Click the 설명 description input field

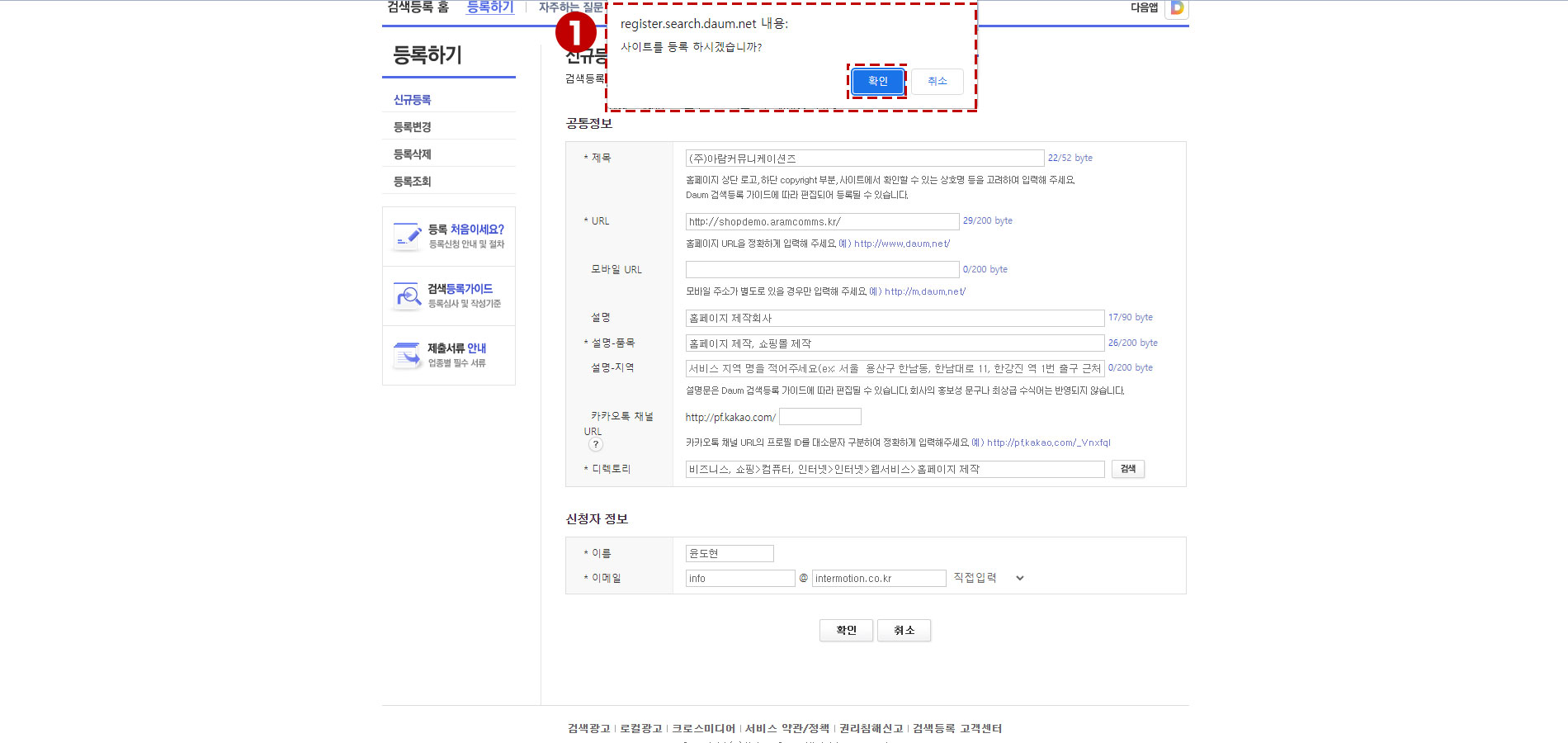(895, 318)
